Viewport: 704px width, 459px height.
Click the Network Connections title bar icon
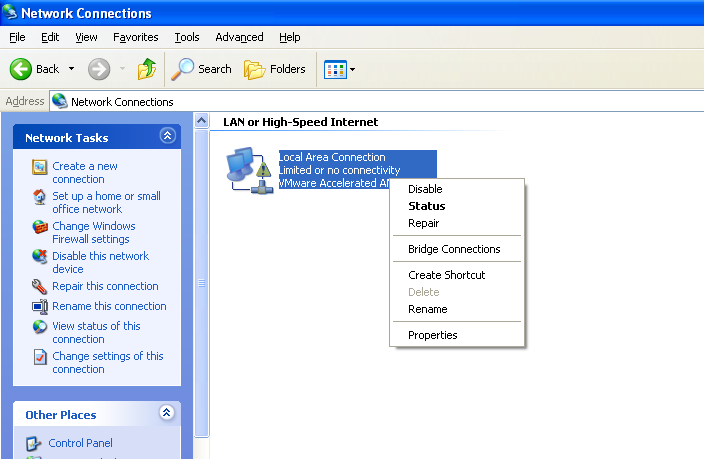point(9,12)
